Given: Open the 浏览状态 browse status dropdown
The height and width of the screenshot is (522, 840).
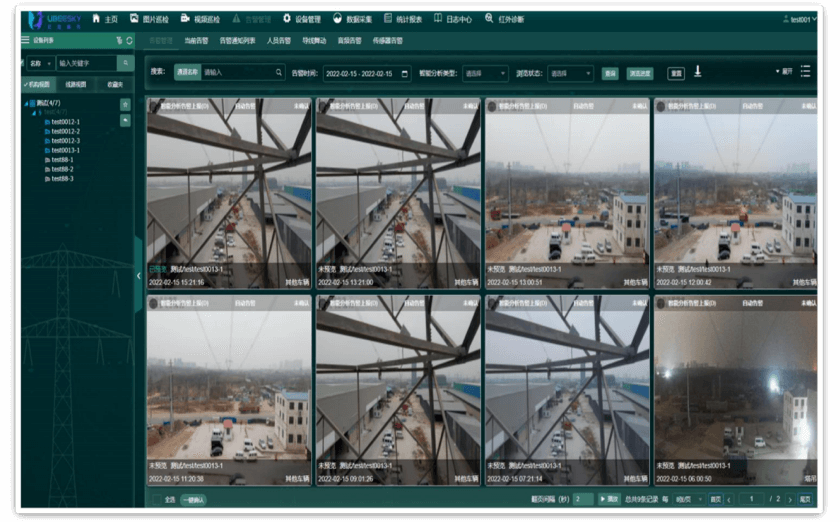Looking at the screenshot, I should coord(571,73).
